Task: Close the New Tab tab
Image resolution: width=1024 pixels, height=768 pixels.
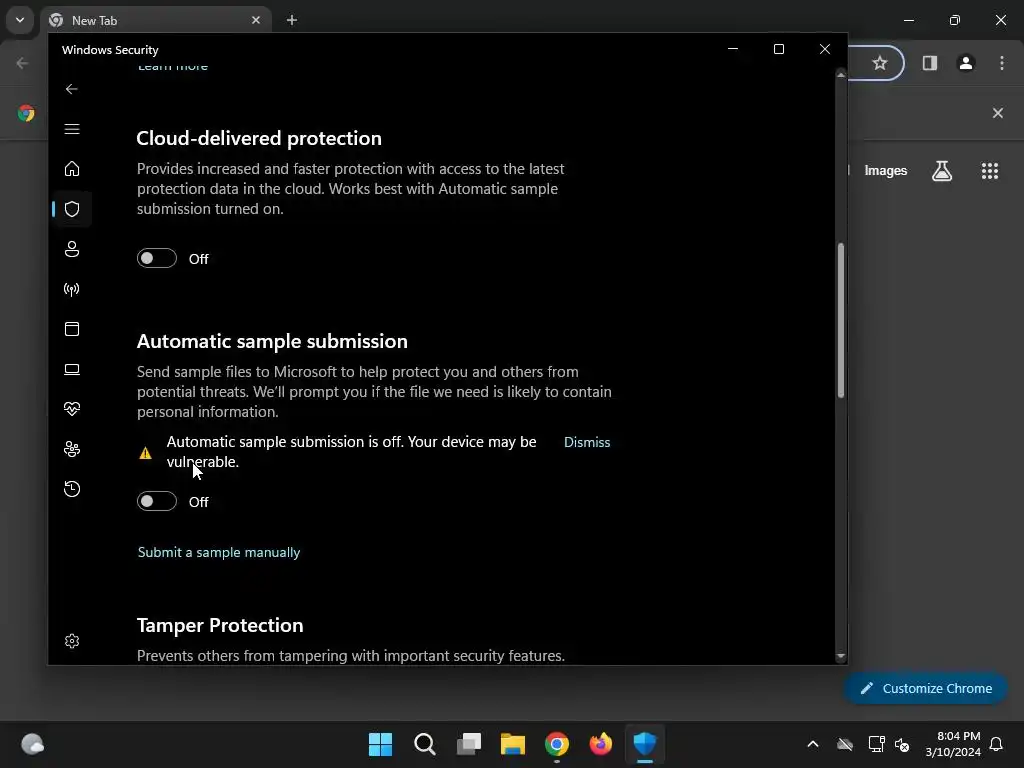Action: coord(256,20)
